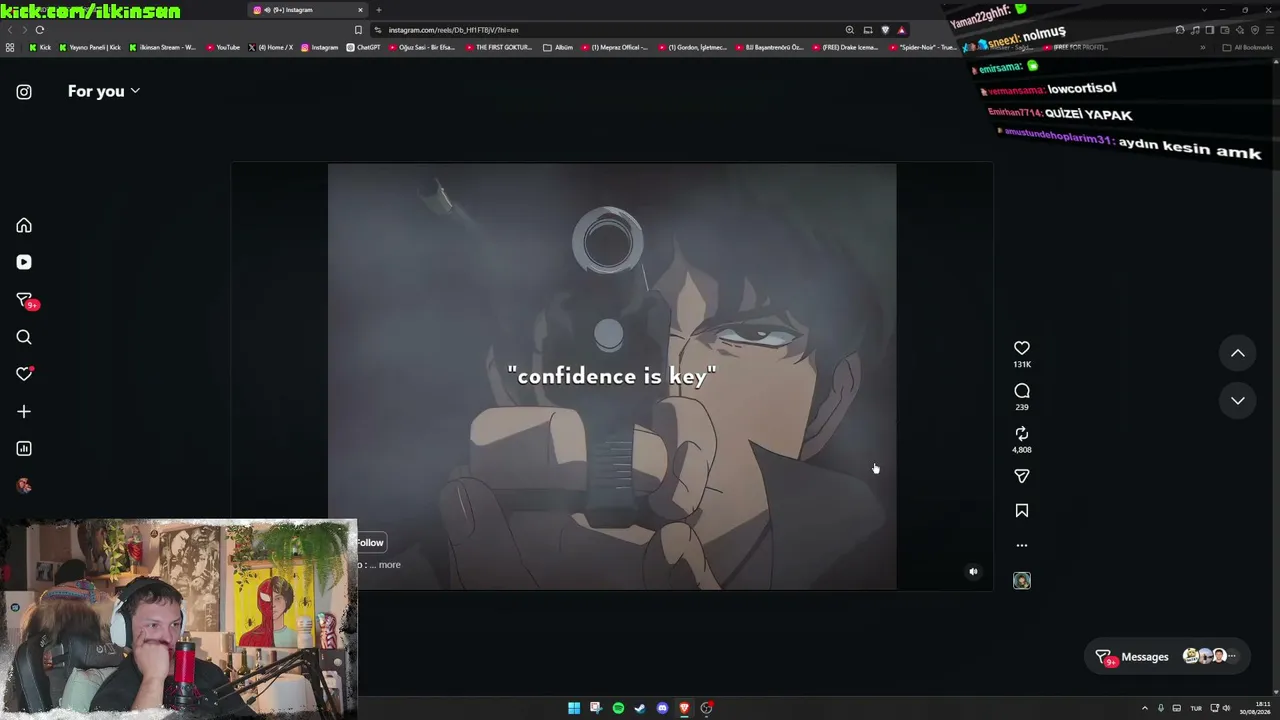Open the dashboard chart icon in the sidebar
This screenshot has width=1280, height=720.
[24, 449]
